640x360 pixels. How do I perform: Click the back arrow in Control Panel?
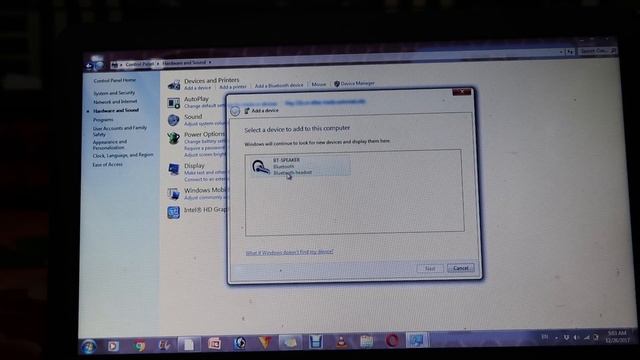point(90,65)
